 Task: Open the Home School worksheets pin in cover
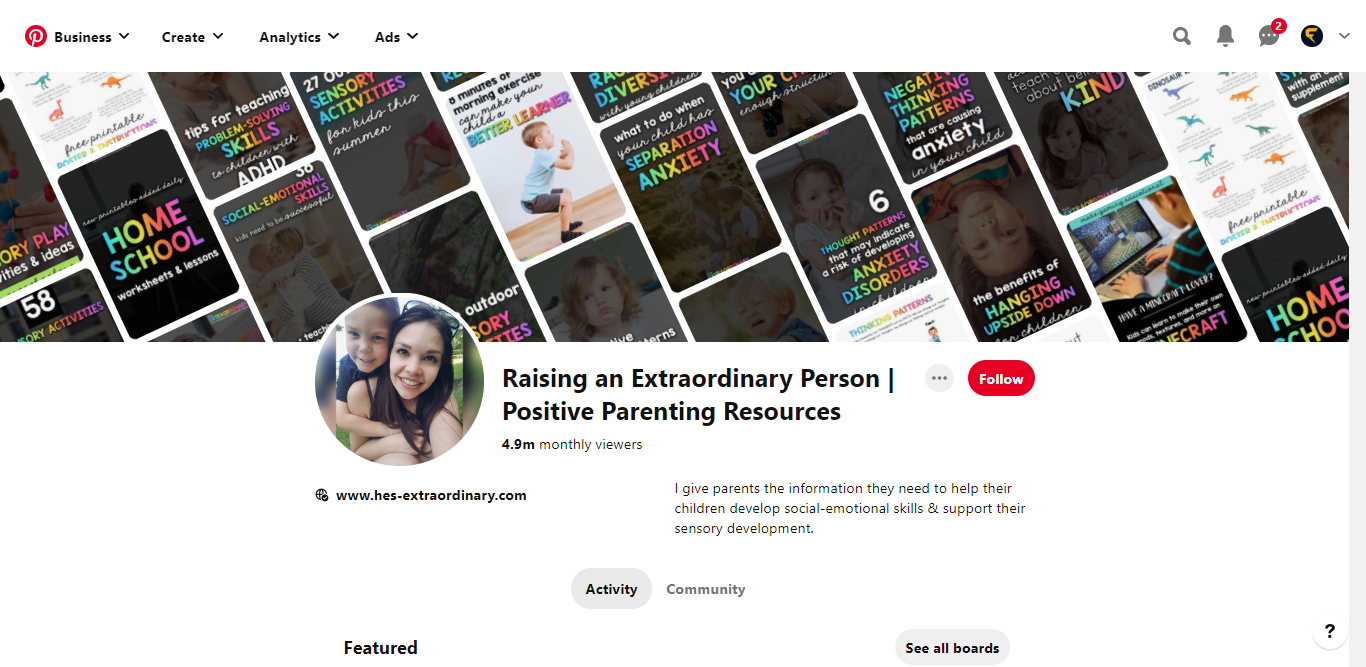point(150,235)
